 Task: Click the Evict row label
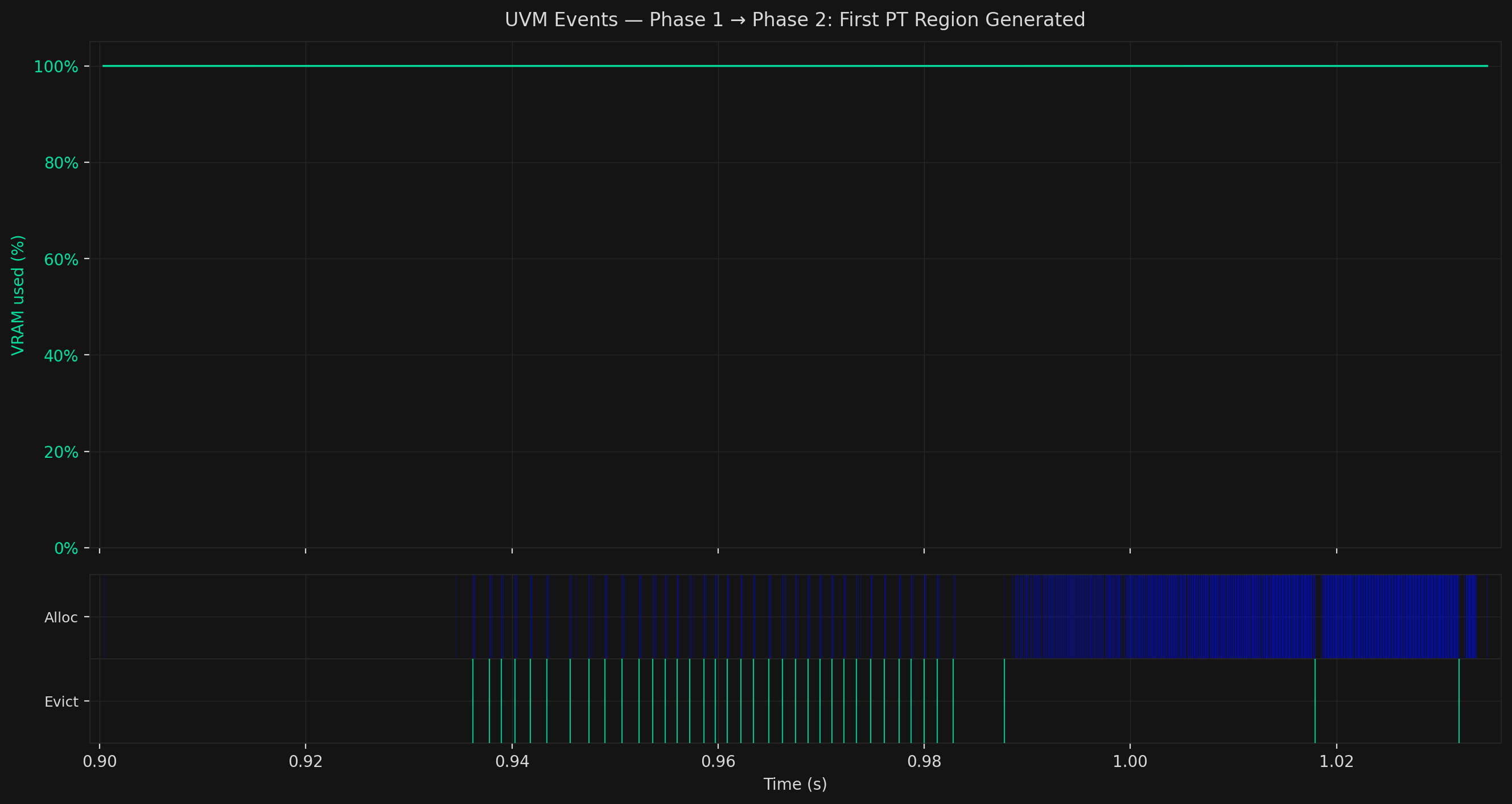click(62, 700)
